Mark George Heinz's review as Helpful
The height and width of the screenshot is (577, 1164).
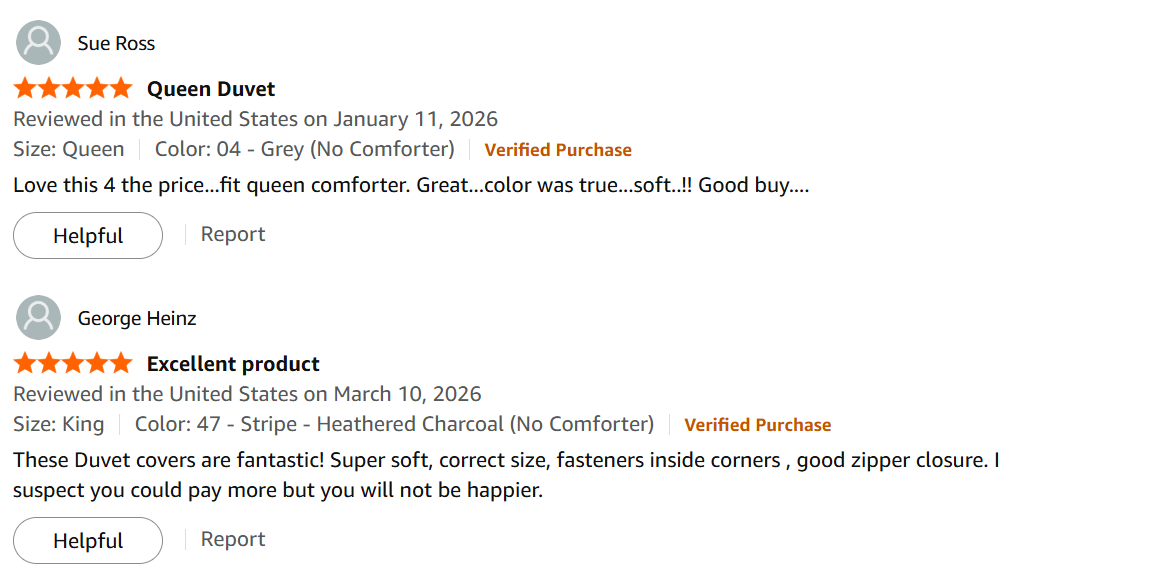point(88,541)
